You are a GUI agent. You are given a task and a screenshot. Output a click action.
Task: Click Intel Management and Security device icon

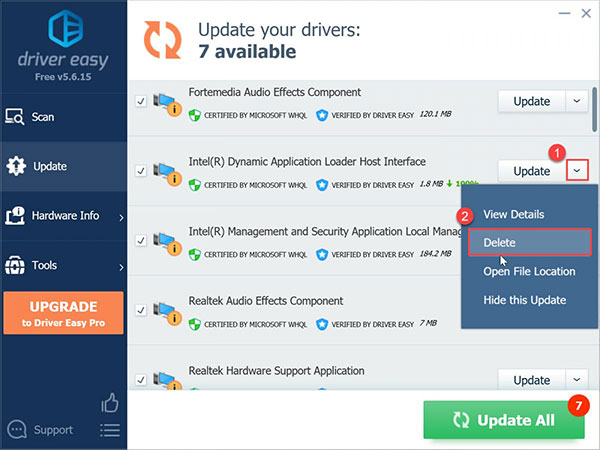point(167,243)
